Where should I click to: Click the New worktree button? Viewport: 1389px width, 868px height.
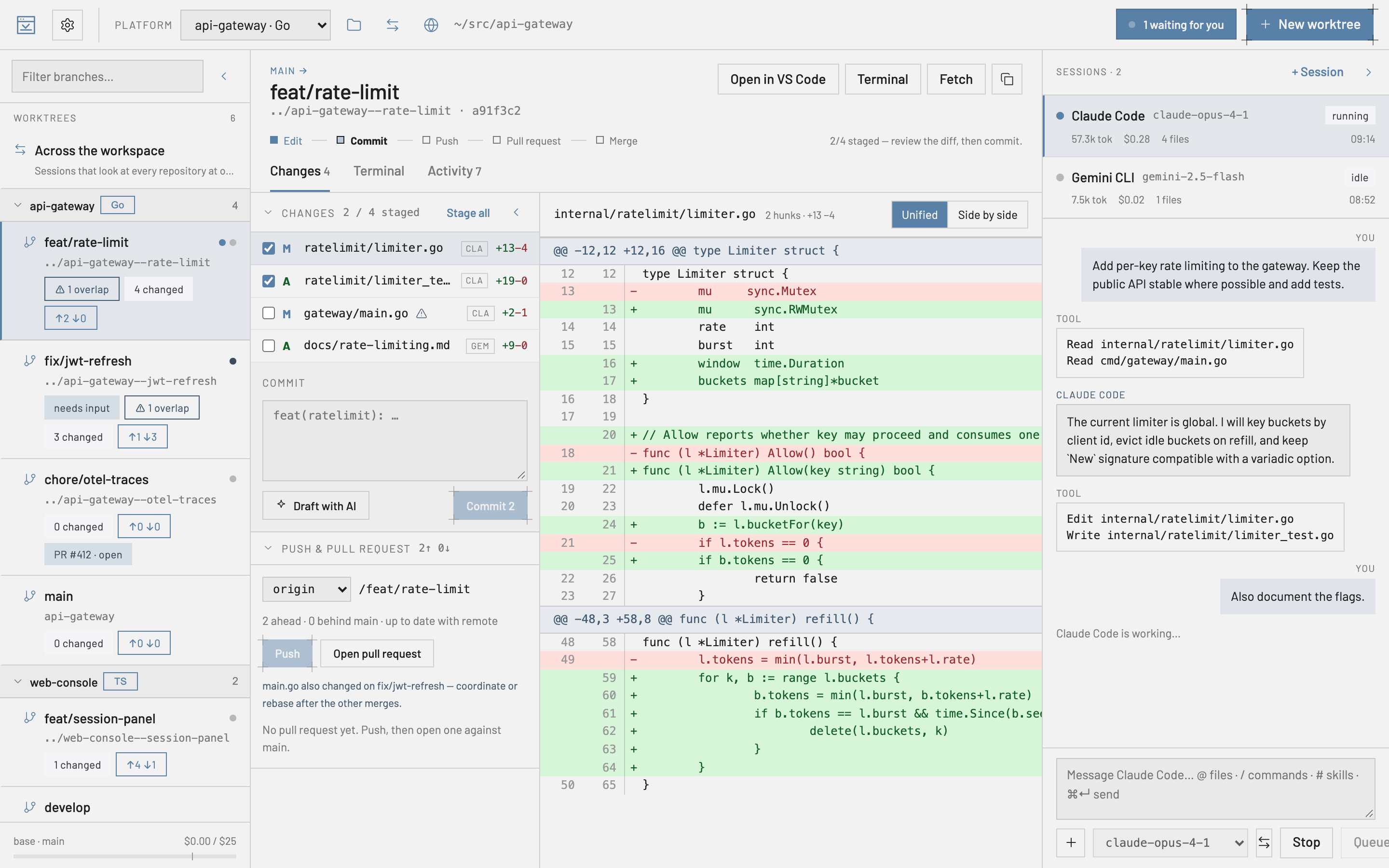click(1310, 25)
